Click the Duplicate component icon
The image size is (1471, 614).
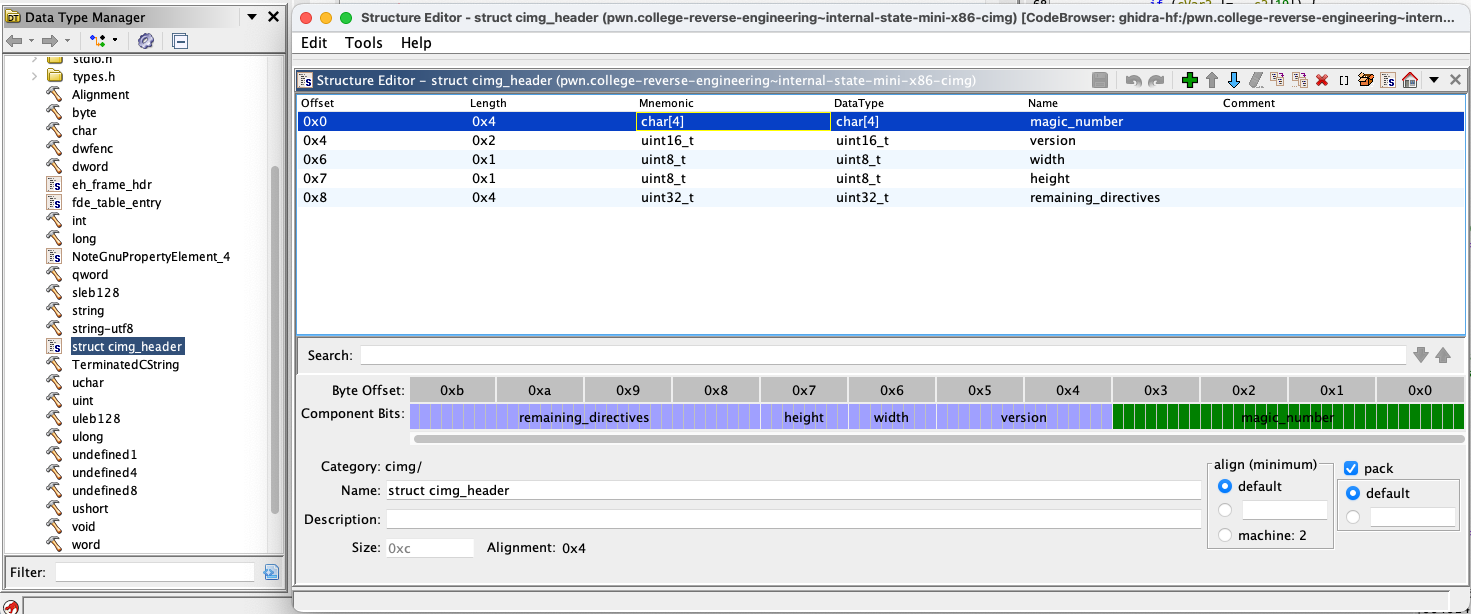(1278, 80)
